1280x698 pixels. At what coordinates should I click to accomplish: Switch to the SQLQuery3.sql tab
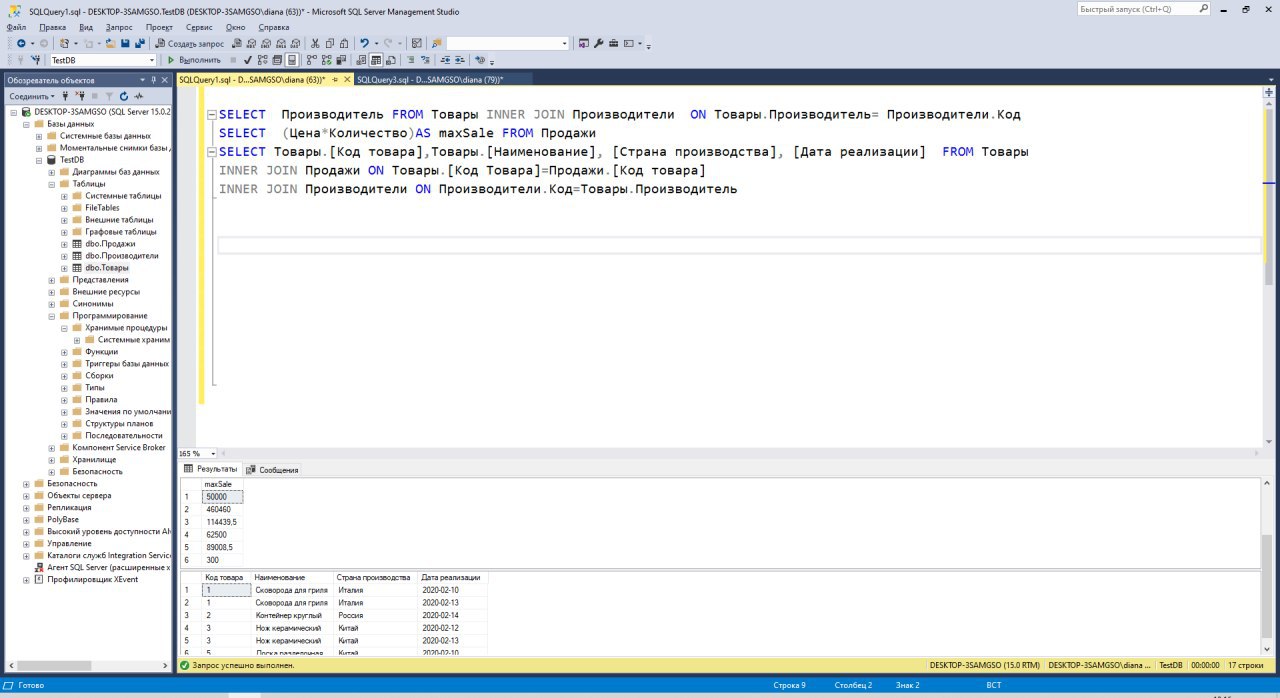tap(430, 80)
